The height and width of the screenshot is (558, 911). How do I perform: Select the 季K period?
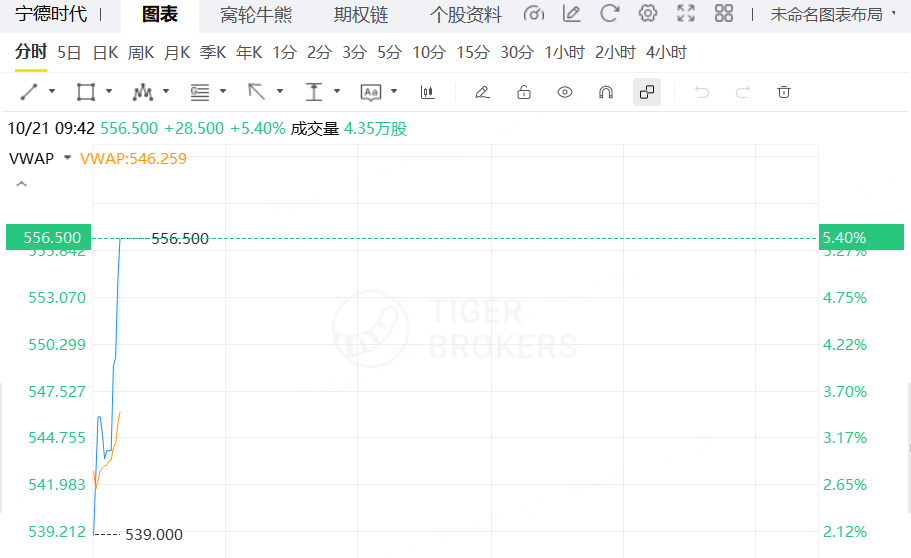click(x=213, y=53)
